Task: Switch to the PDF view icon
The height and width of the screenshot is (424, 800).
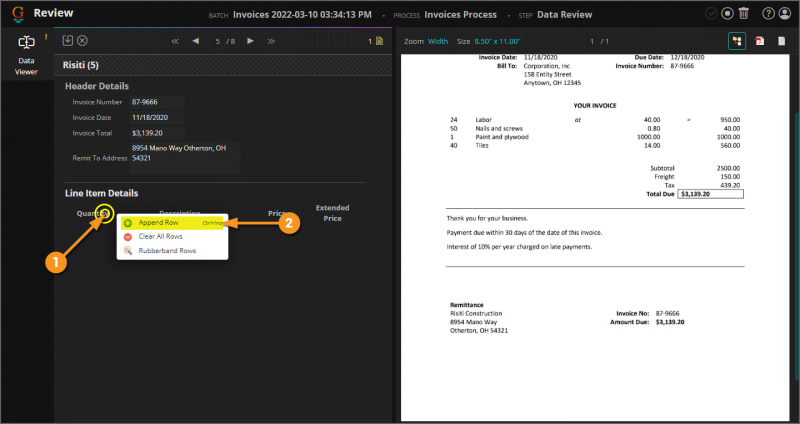Action: click(760, 41)
